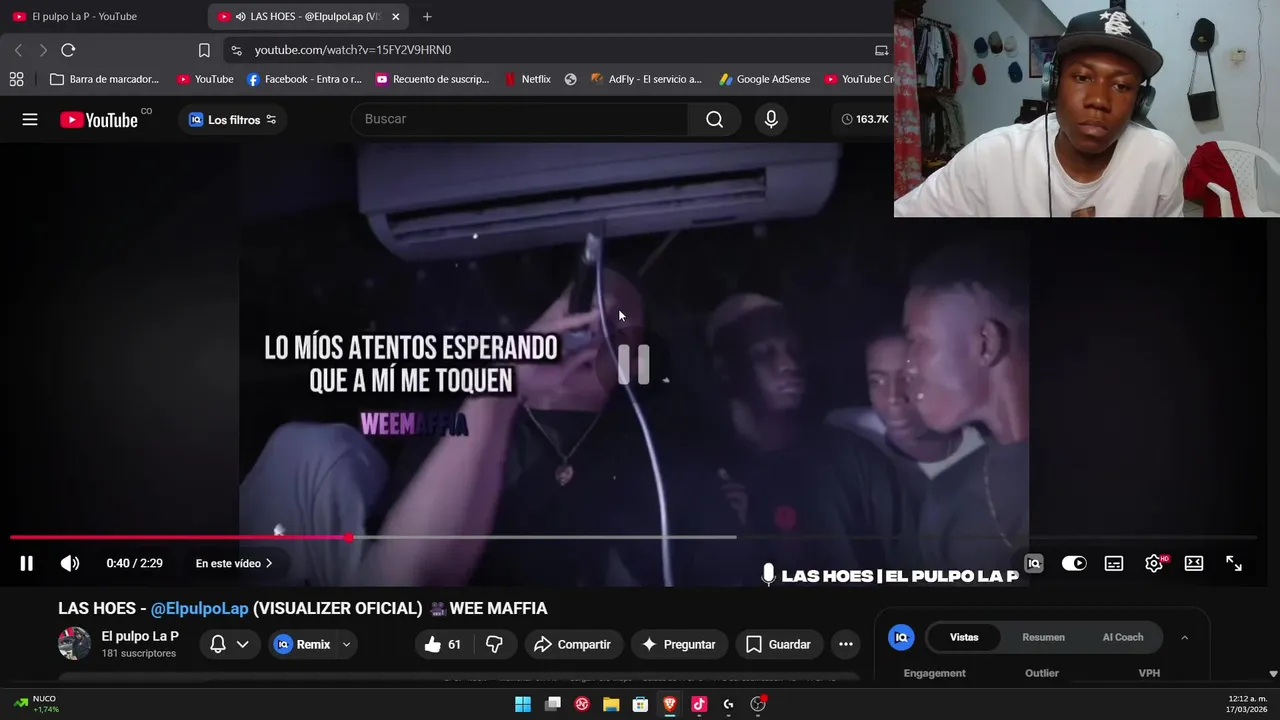Click the Compartir share button
Viewport: 1280px width, 720px height.
click(572, 644)
